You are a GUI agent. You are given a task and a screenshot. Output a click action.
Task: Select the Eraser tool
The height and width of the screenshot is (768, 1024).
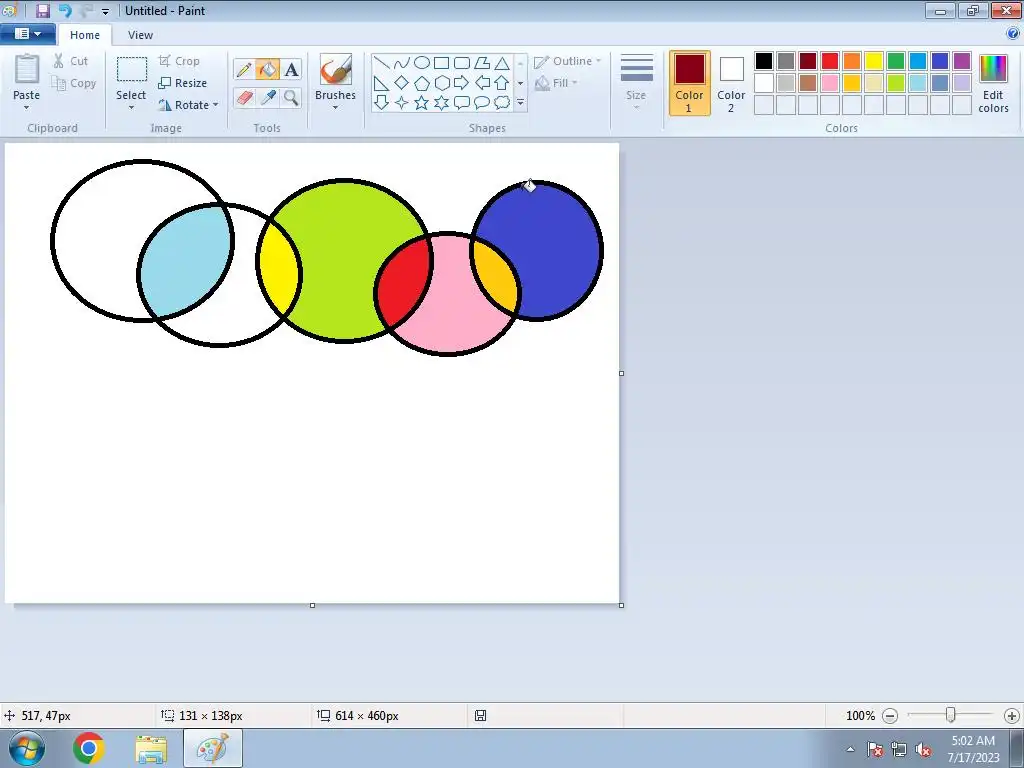tap(244, 97)
